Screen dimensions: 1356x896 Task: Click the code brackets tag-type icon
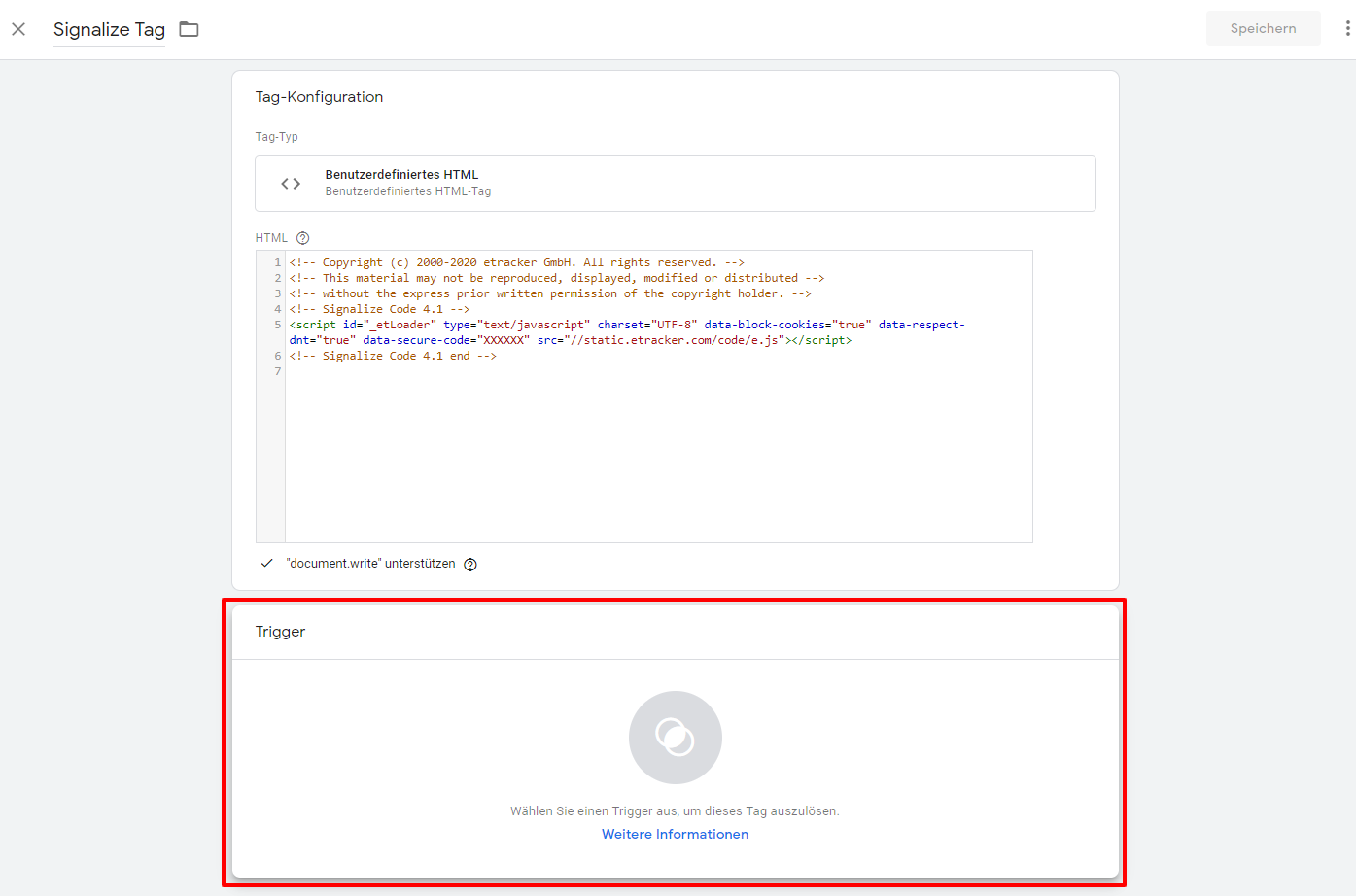[x=291, y=183]
